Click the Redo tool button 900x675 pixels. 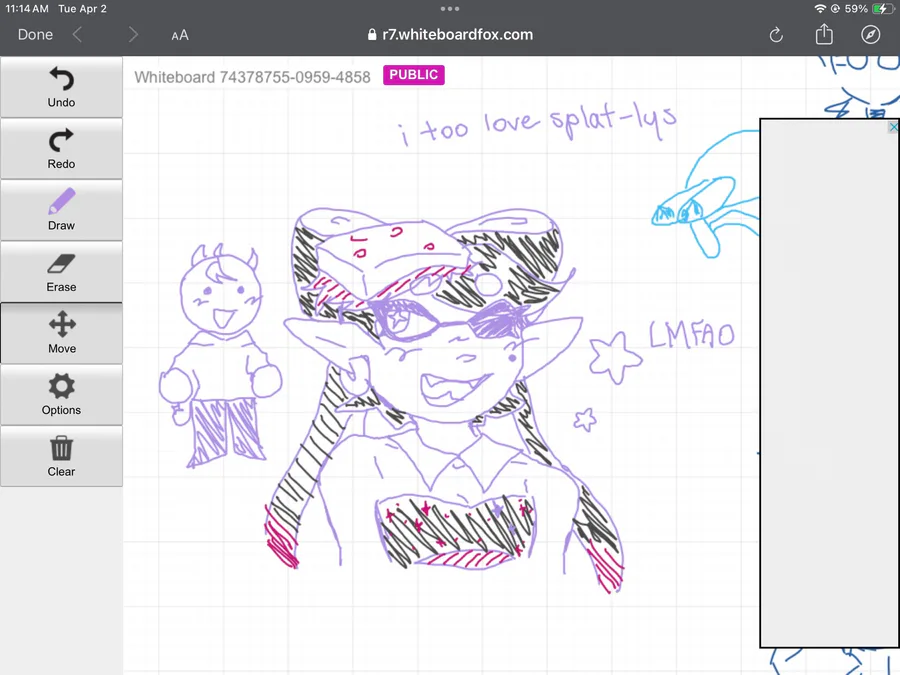[61, 149]
